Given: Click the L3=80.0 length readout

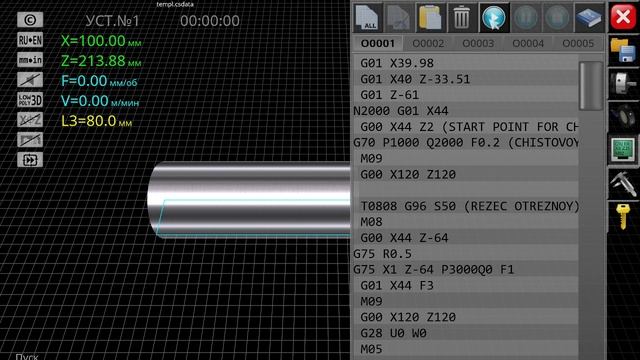Looking at the screenshot, I should (x=97, y=121).
